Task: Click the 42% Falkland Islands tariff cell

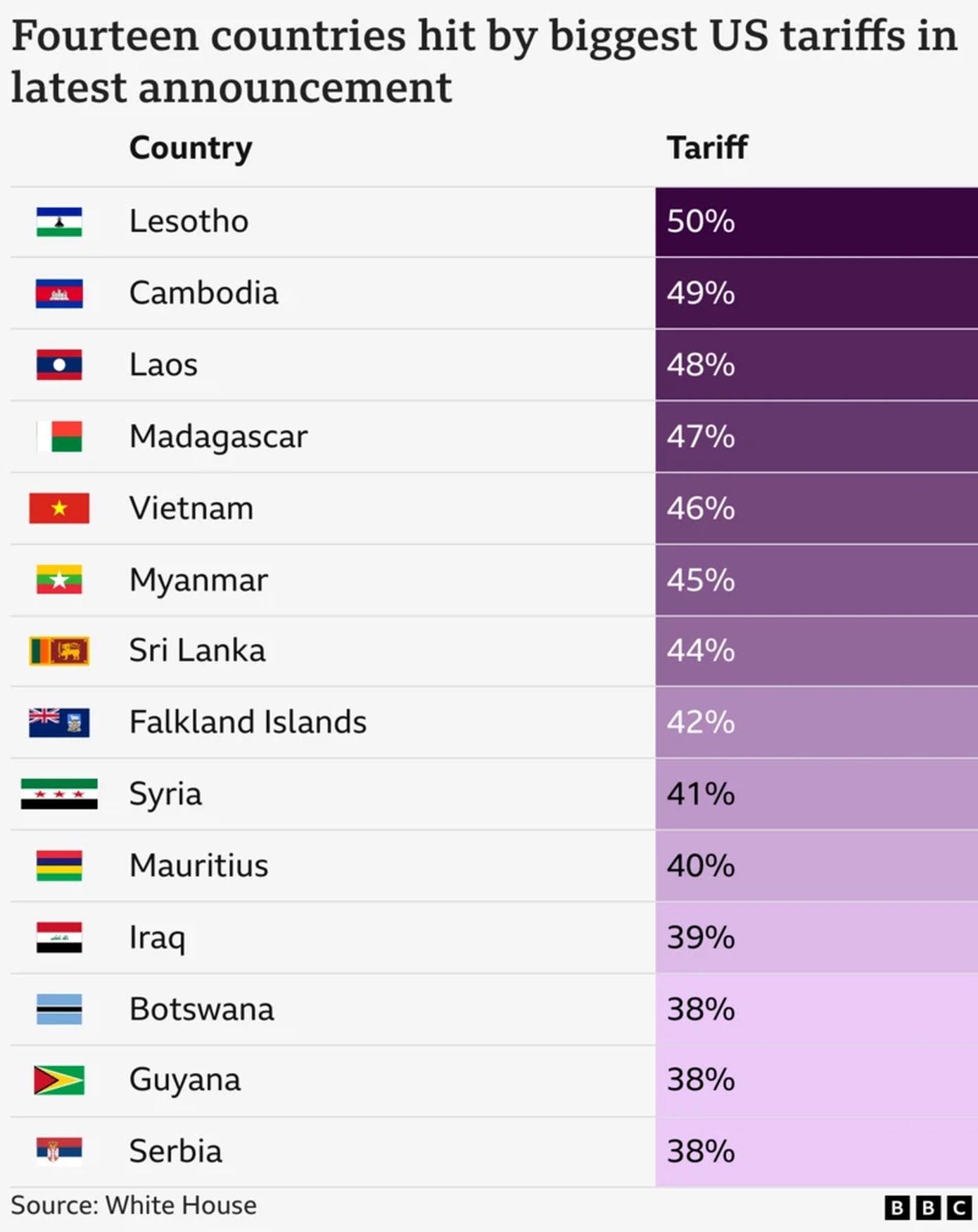Action: pyautogui.click(x=816, y=723)
